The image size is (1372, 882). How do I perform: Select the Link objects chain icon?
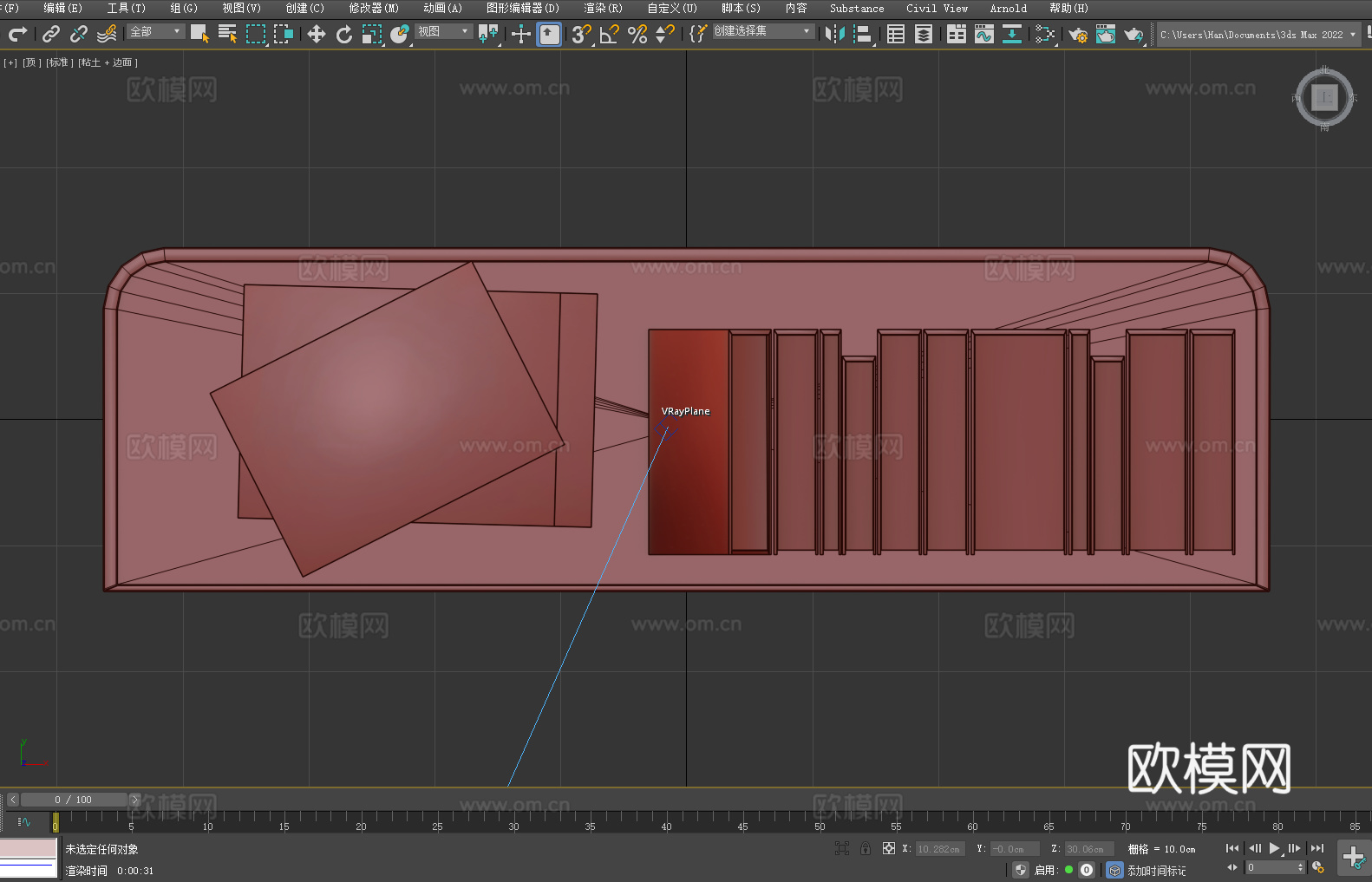pyautogui.click(x=51, y=34)
